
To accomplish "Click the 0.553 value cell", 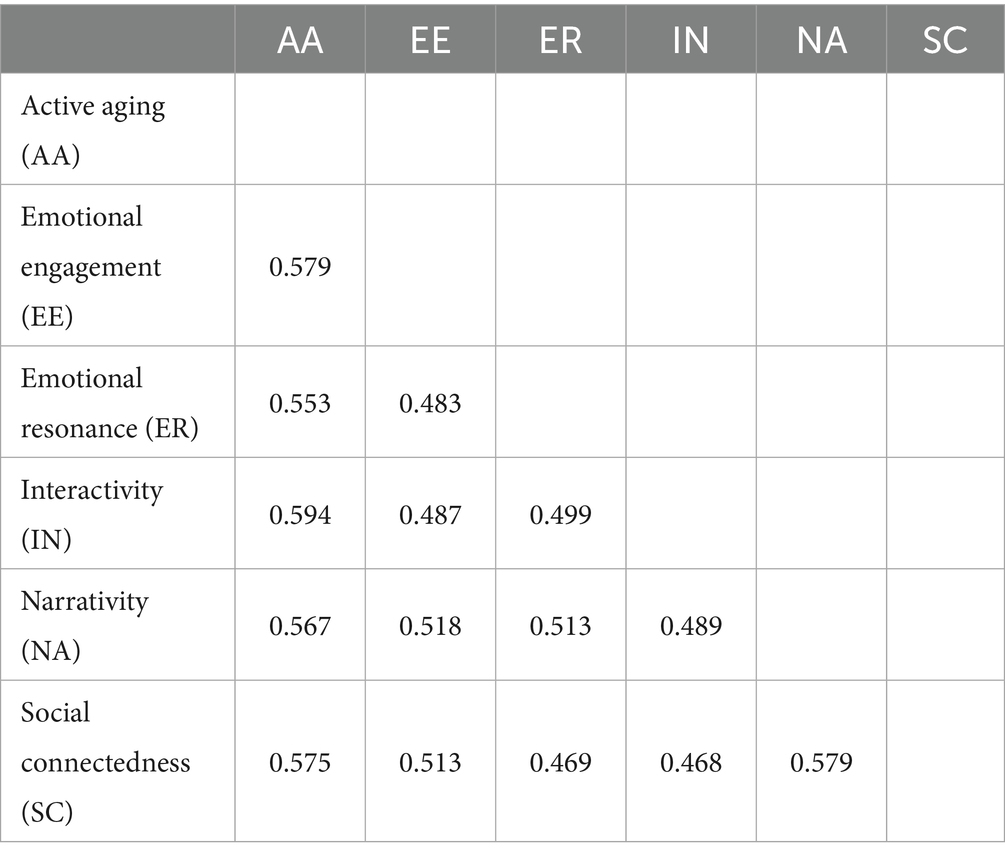I will coord(300,403).
